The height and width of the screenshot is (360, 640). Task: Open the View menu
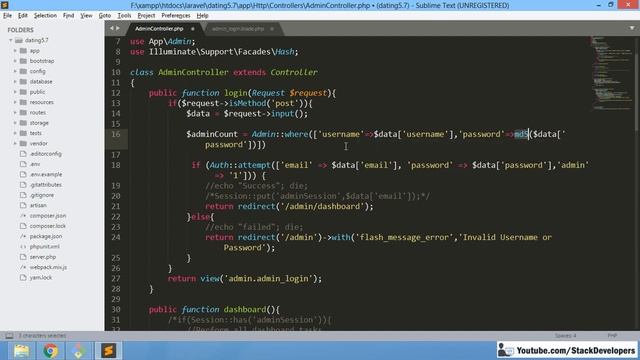[86, 16]
